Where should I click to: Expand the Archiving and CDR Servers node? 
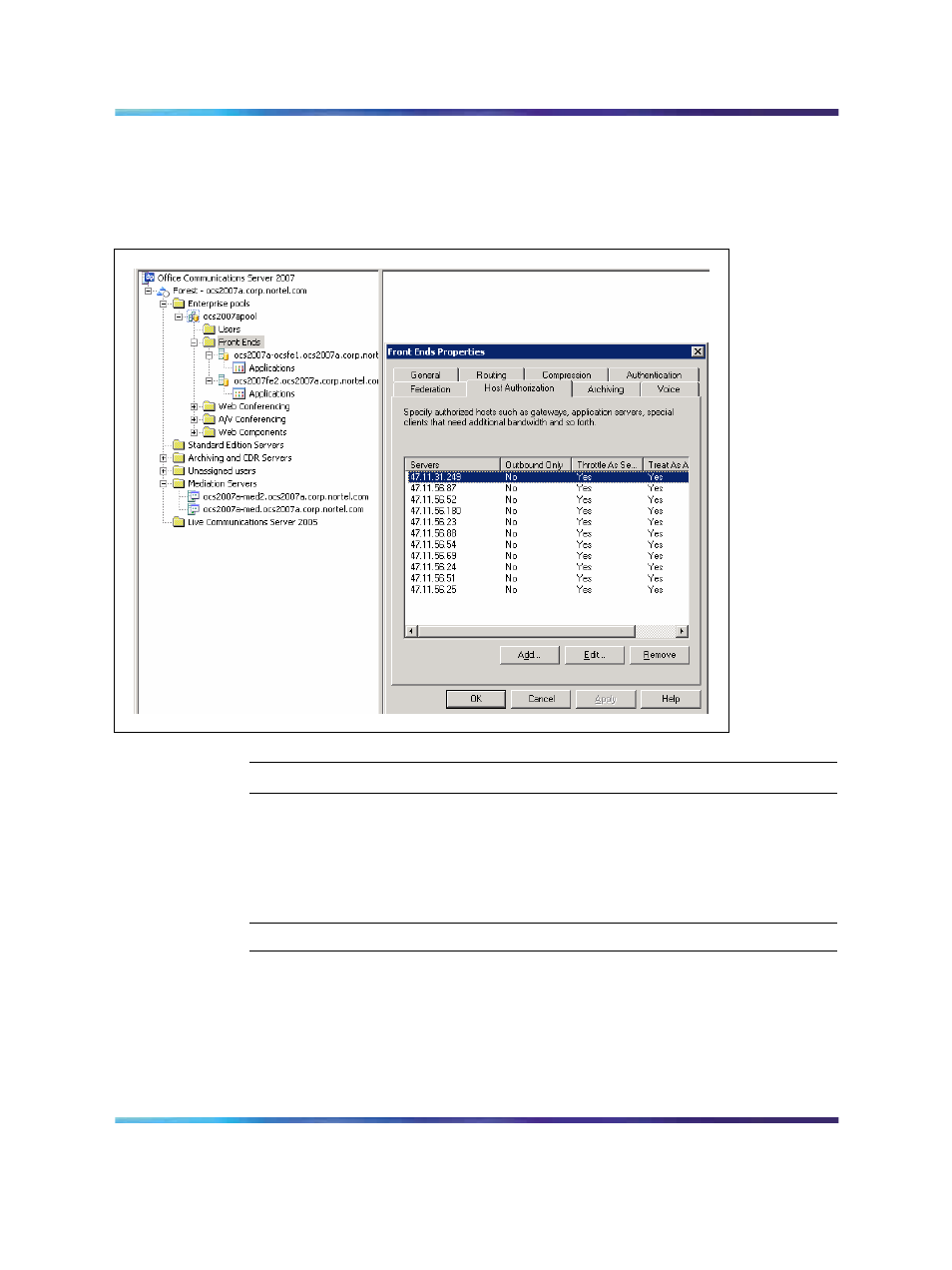pyautogui.click(x=164, y=458)
